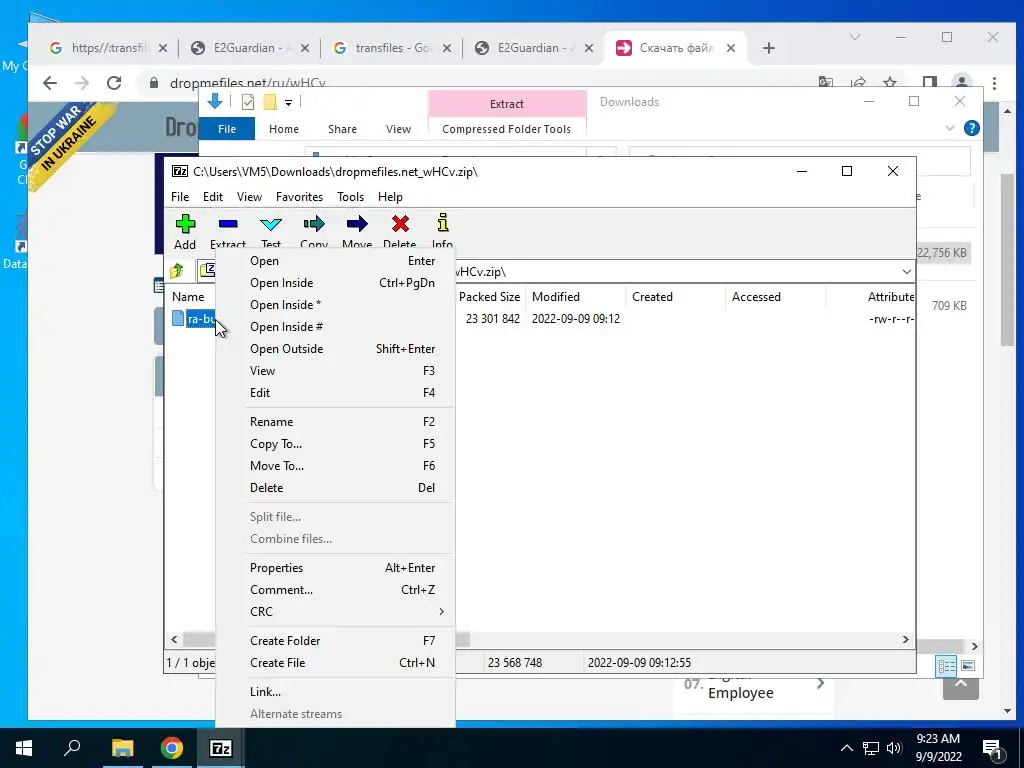Open the Chrome three-dot menu
Image resolution: width=1024 pixels, height=768 pixels.
(994, 83)
